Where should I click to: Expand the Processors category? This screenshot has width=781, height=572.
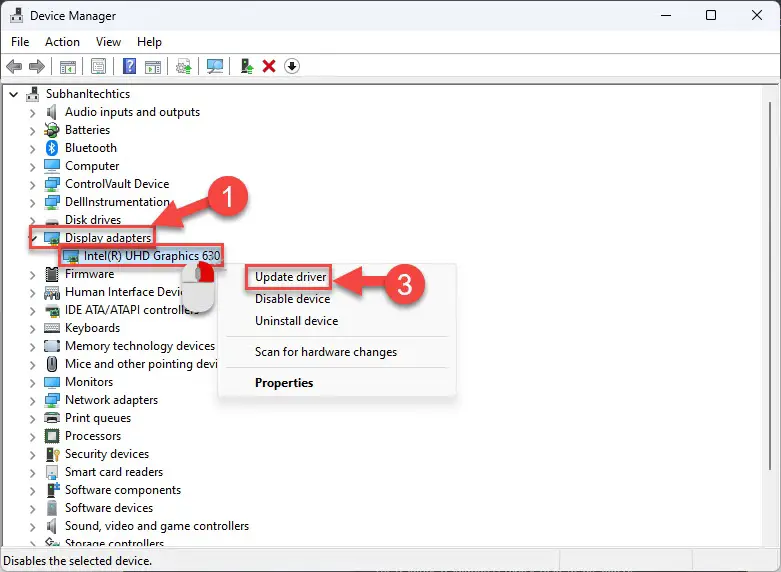(x=33, y=436)
